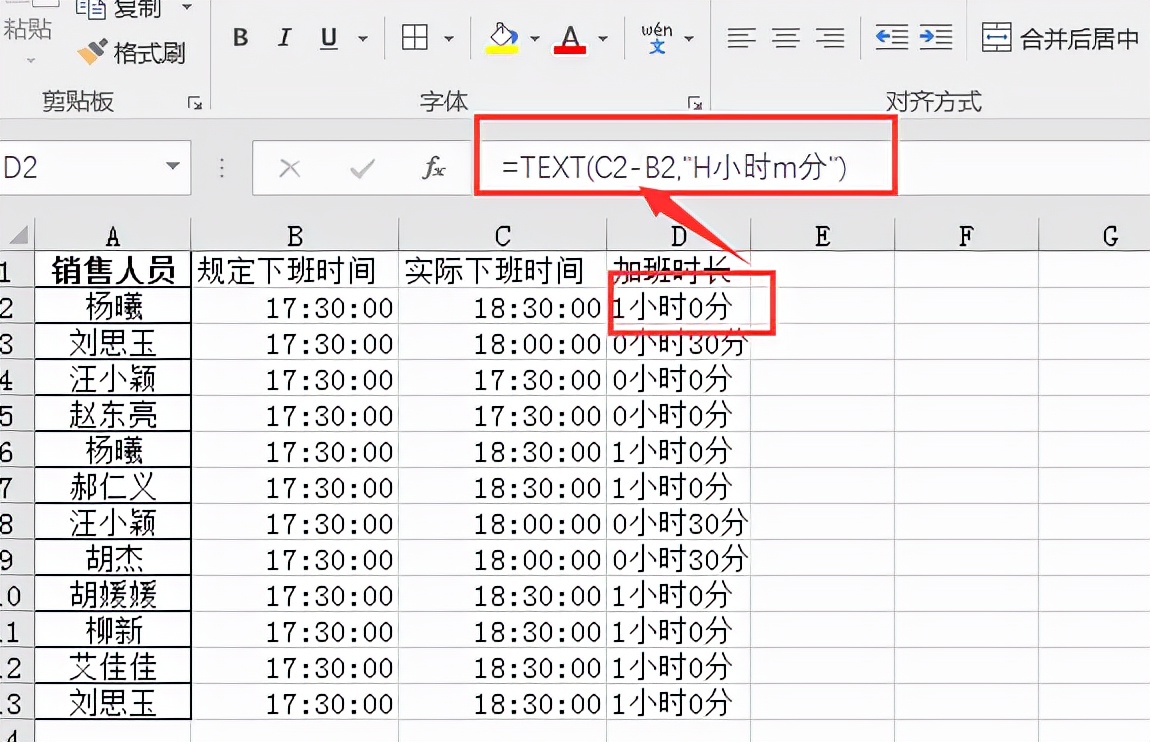This screenshot has width=1150, height=742.
Task: Select 0小时0分 in 赵东亮's row
Action: 678,415
